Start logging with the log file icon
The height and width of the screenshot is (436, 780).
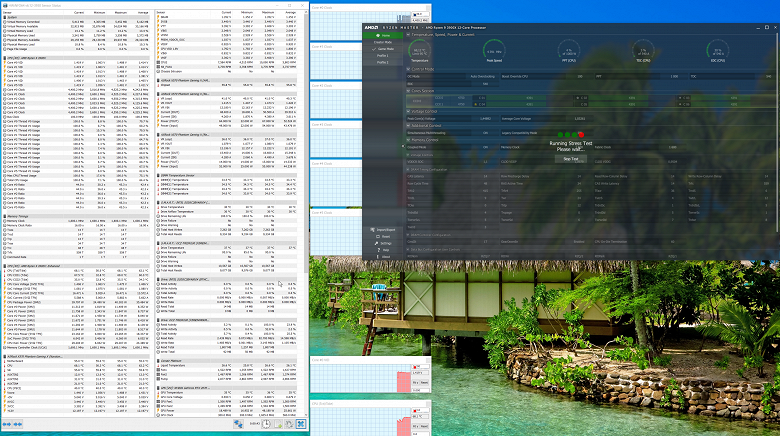click(x=278, y=424)
